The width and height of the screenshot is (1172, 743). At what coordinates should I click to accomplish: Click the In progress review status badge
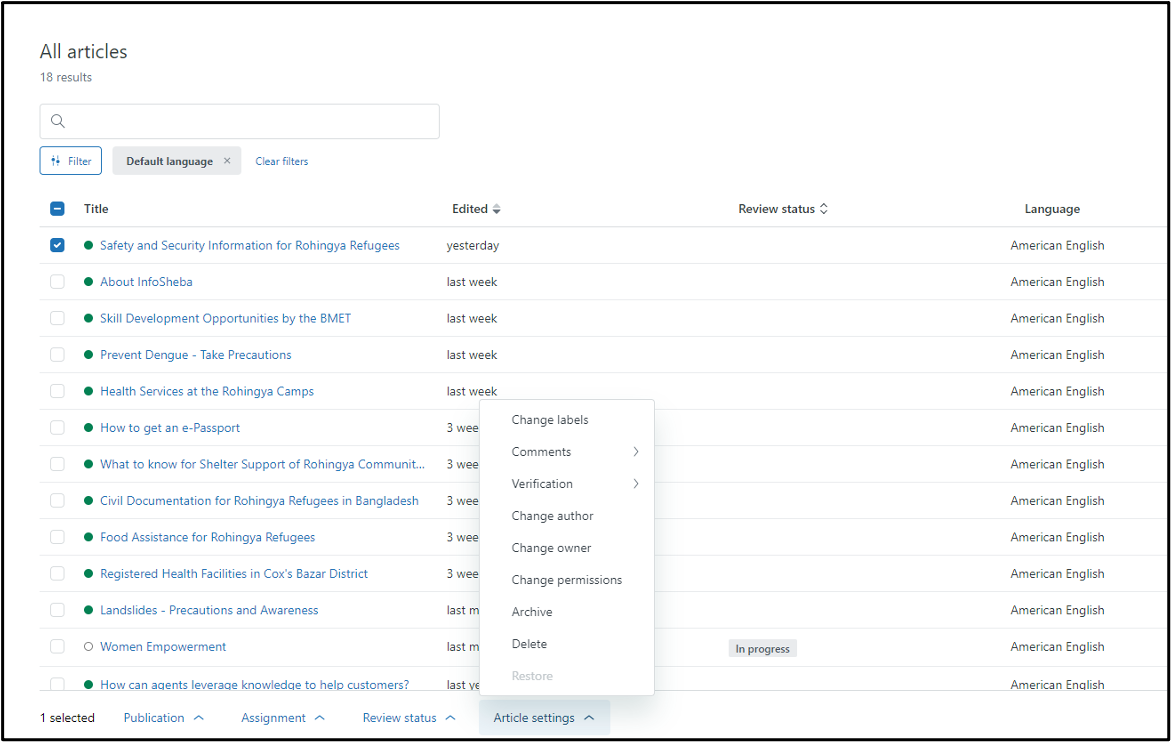click(762, 649)
